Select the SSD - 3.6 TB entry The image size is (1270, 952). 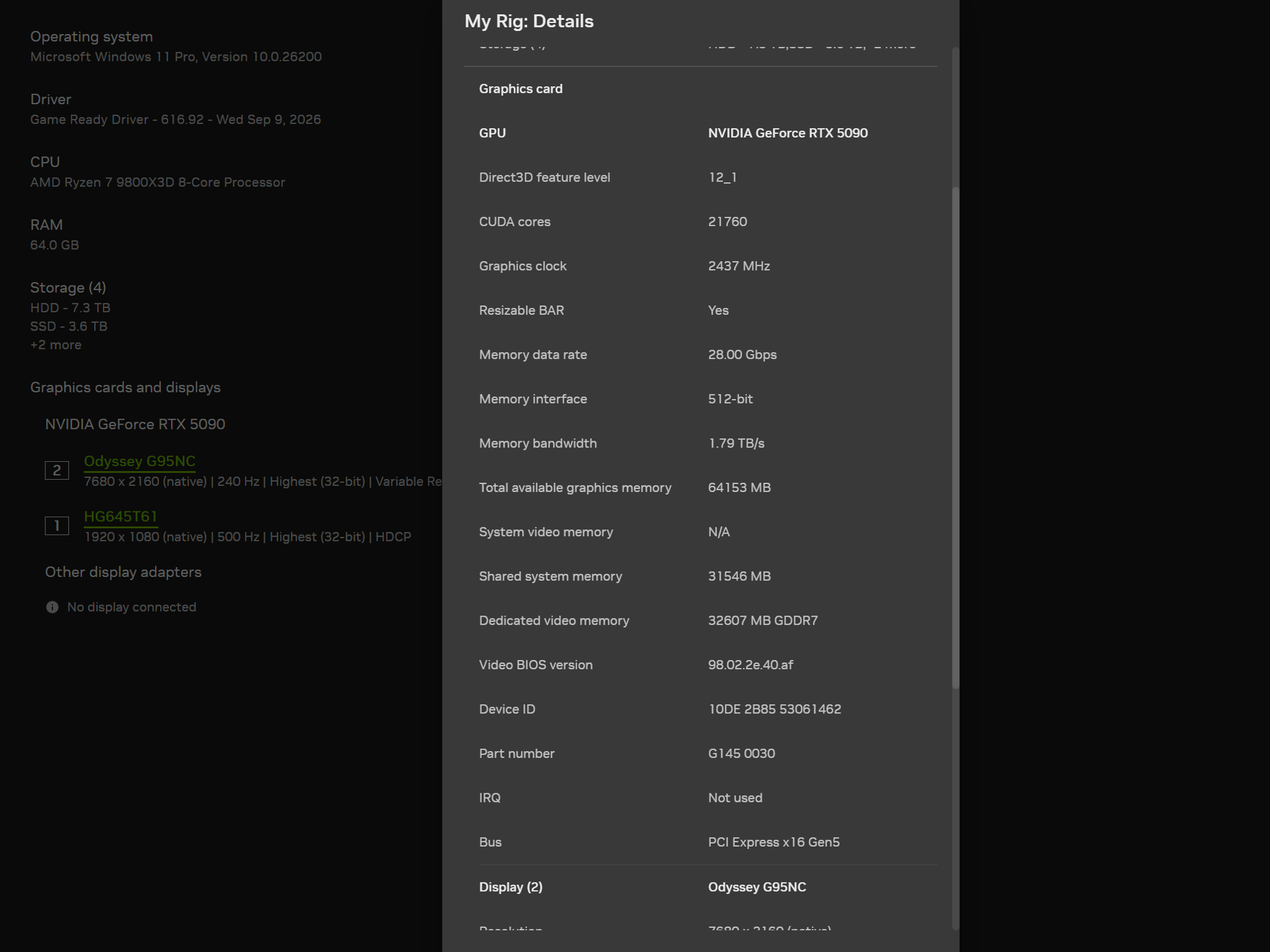(x=69, y=326)
